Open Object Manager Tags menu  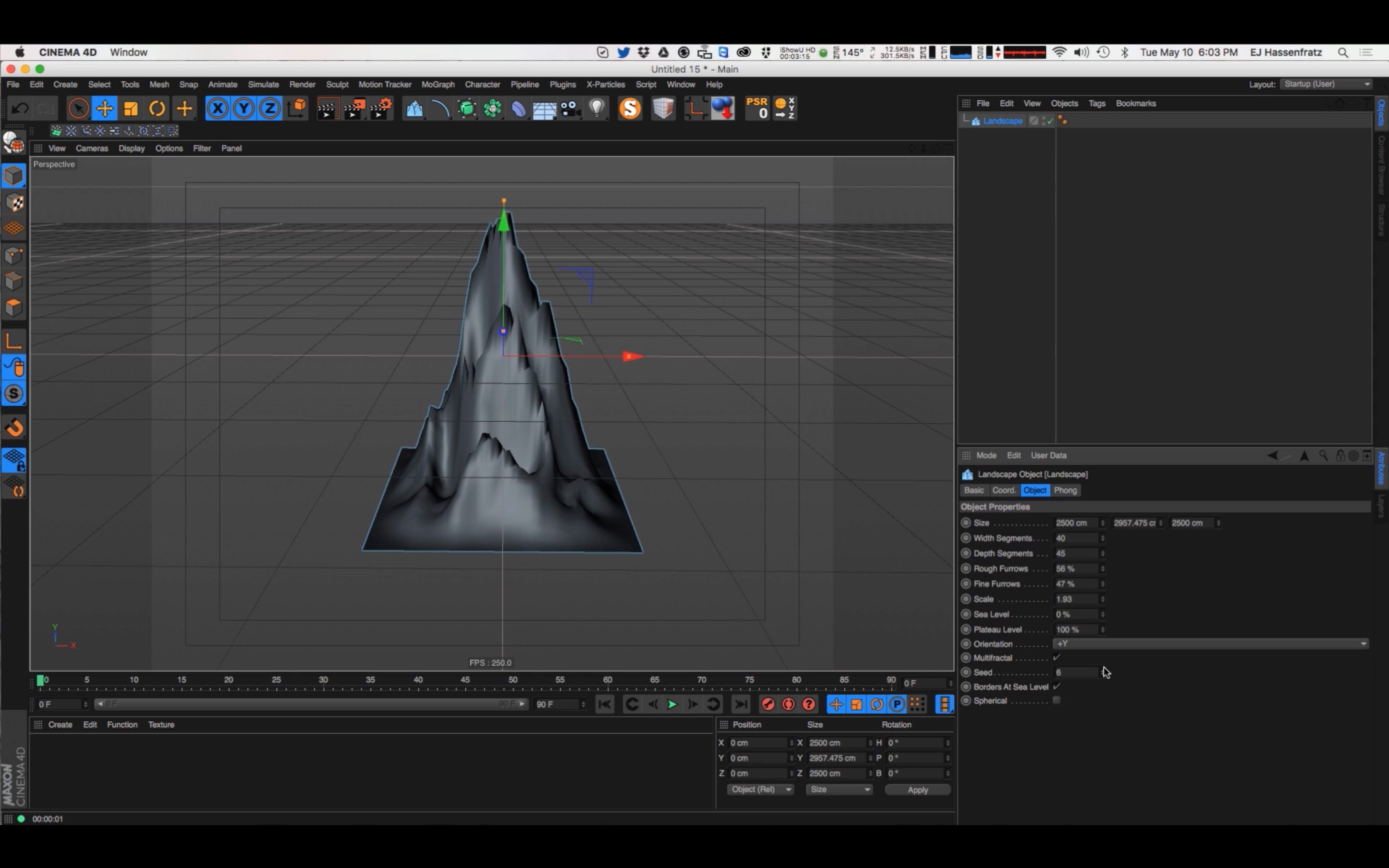pos(1097,103)
